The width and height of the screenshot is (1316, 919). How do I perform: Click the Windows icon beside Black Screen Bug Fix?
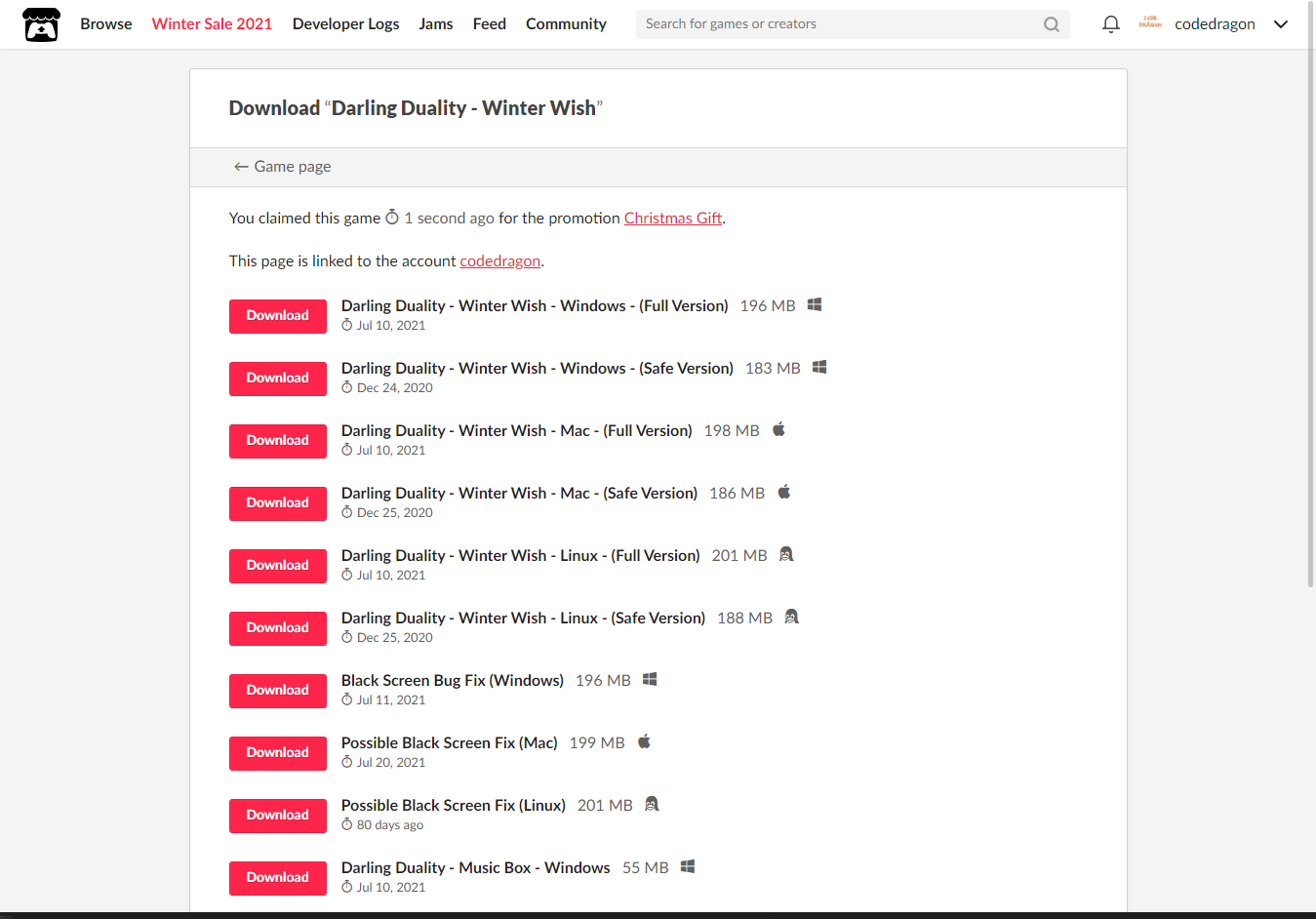(x=650, y=679)
